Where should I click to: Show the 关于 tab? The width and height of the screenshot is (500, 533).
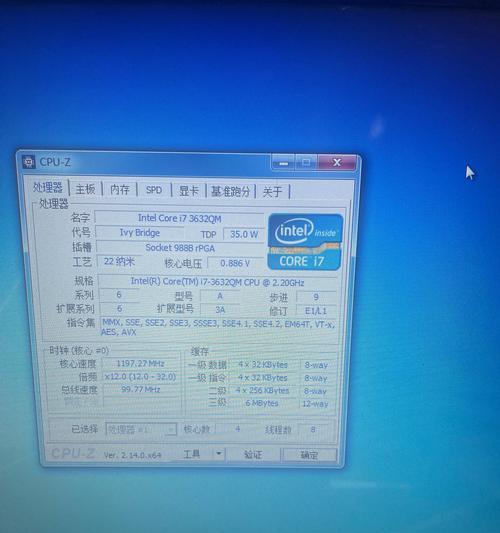[273, 192]
